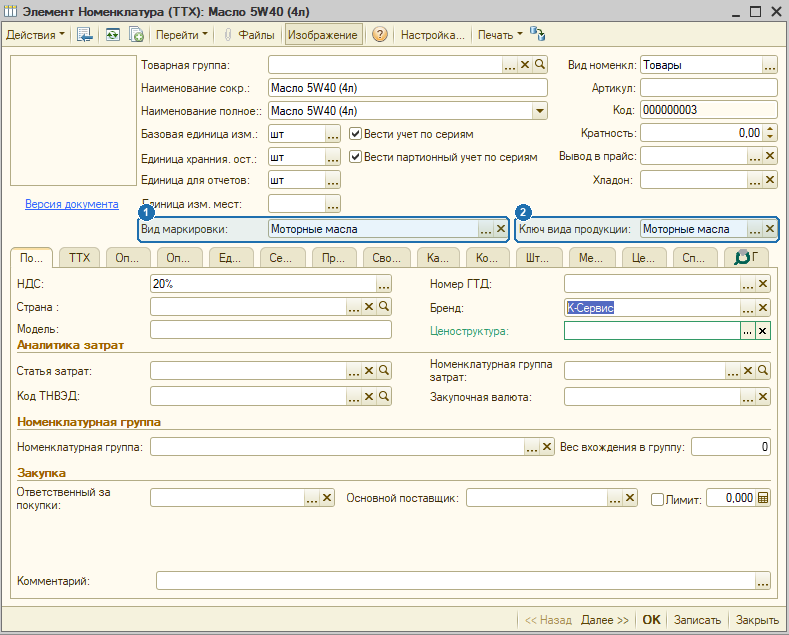This screenshot has width=789, height=635.
Task: Click the empty image preview box
Action: pyautogui.click(x=73, y=121)
